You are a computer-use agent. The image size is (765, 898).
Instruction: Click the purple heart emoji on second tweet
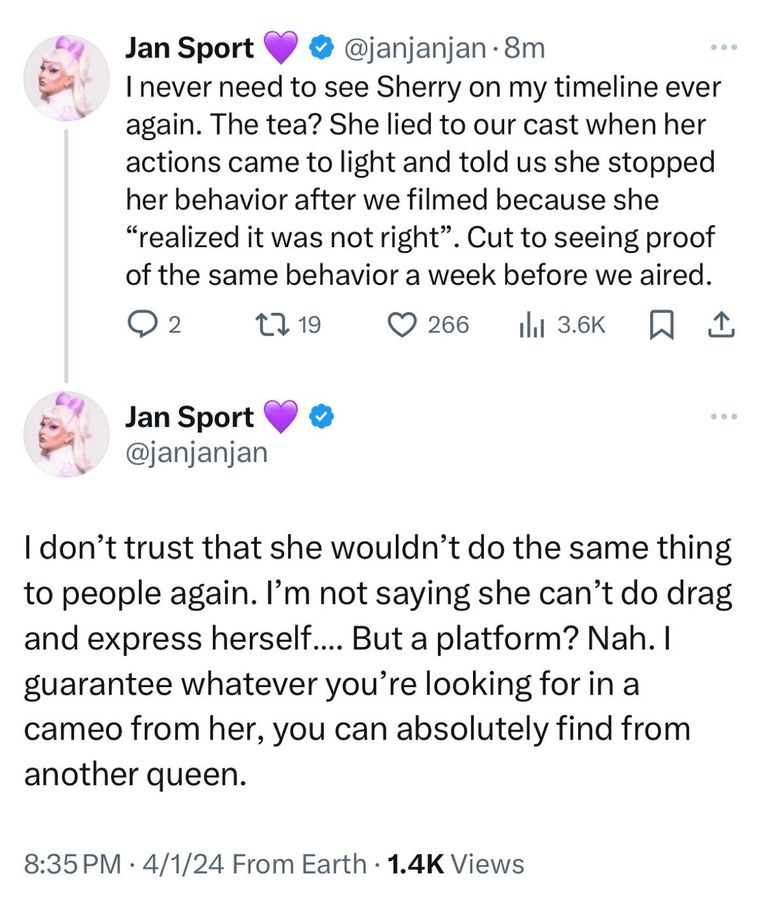(280, 417)
